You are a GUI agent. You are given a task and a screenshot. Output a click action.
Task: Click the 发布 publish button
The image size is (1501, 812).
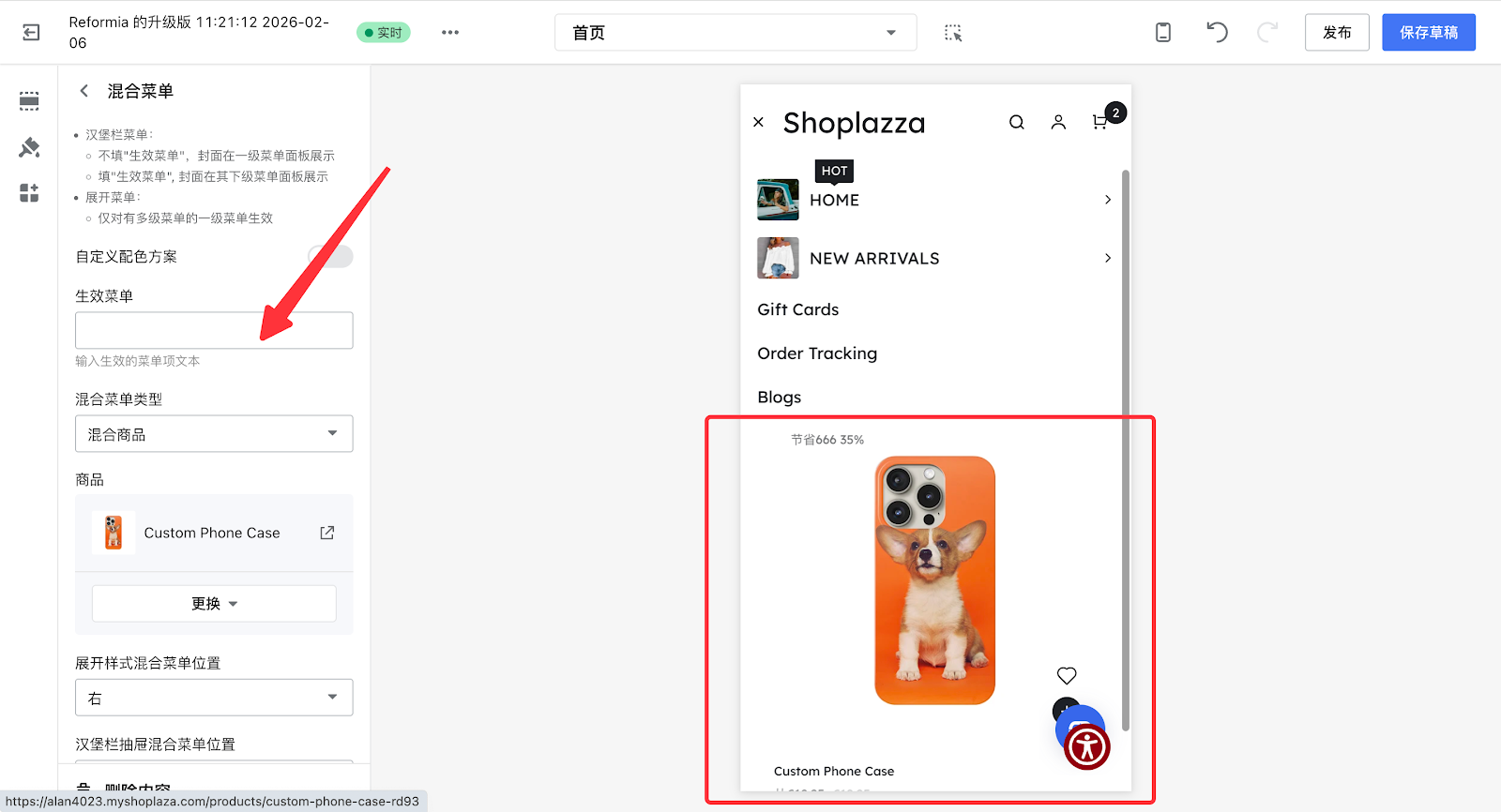click(1337, 33)
